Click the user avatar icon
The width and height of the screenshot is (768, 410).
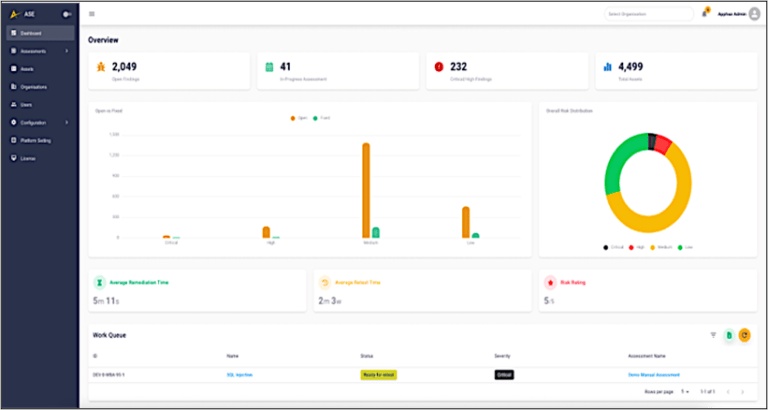[754, 14]
